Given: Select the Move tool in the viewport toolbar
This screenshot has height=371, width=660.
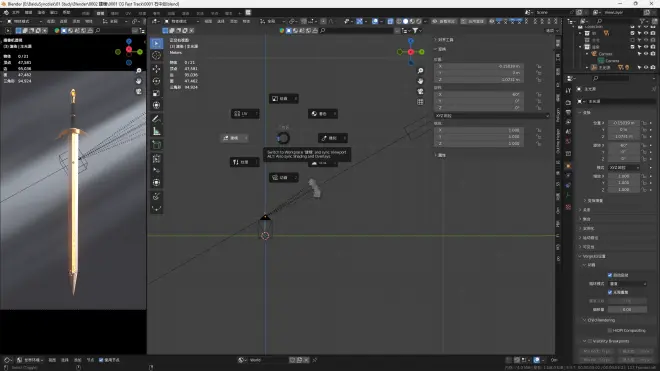Looking at the screenshot, I should point(157,69).
